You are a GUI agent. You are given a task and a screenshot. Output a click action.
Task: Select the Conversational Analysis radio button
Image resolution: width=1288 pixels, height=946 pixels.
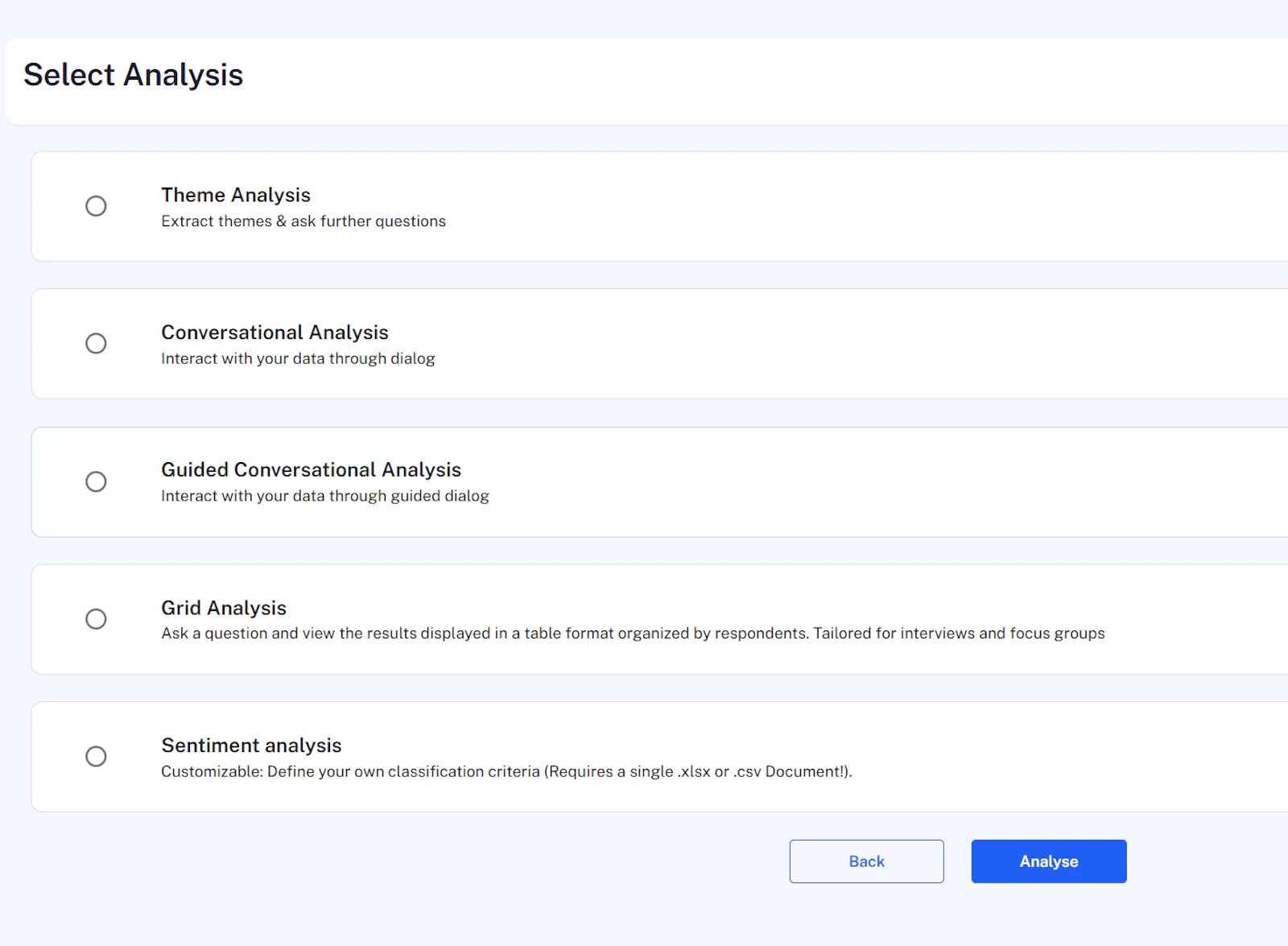96,344
